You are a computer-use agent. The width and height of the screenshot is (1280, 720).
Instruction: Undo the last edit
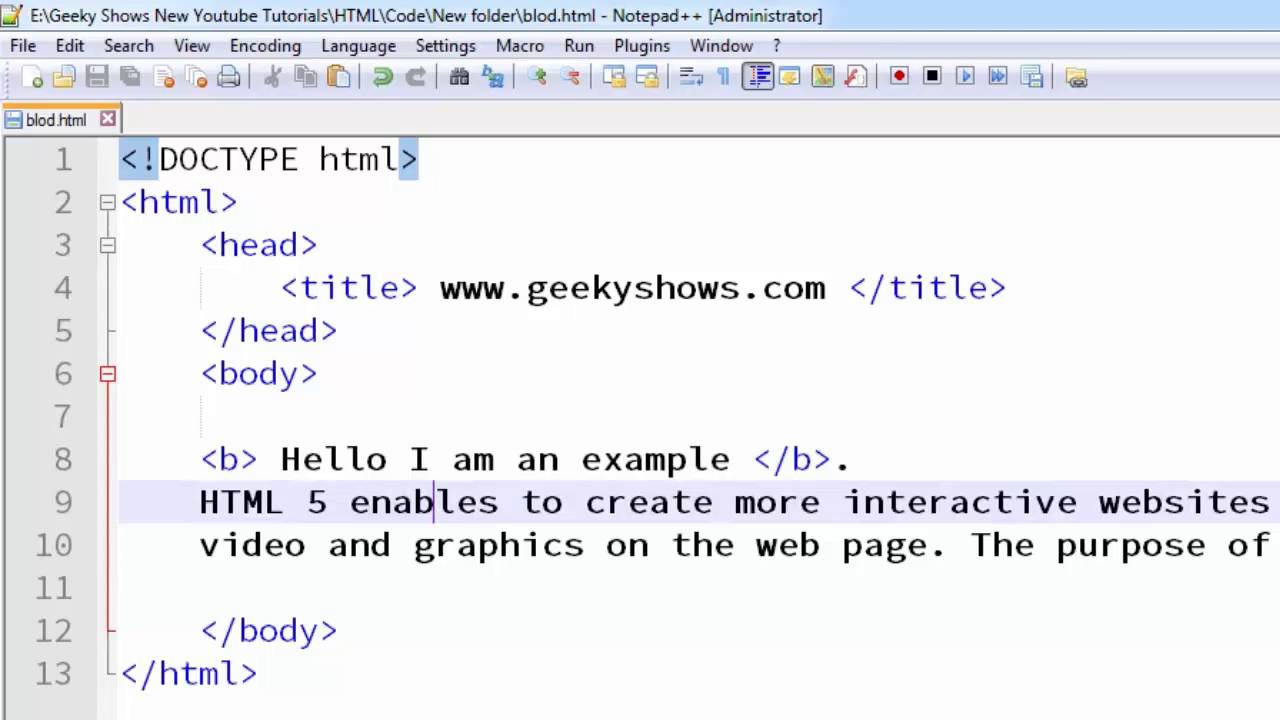tap(382, 76)
